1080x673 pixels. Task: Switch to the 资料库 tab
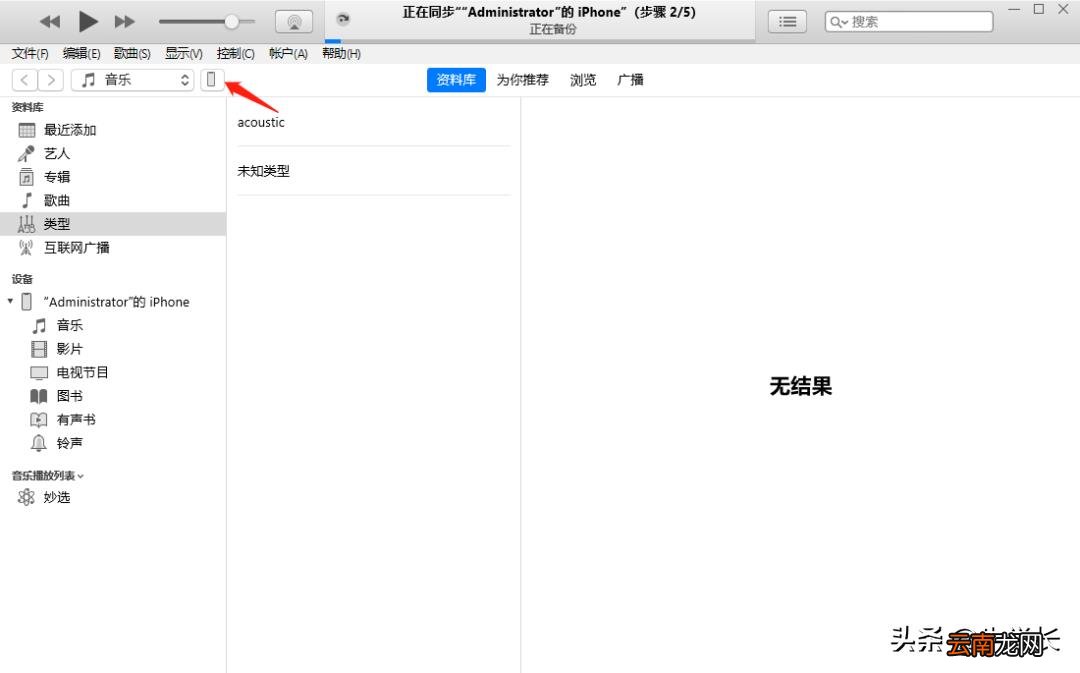(456, 80)
